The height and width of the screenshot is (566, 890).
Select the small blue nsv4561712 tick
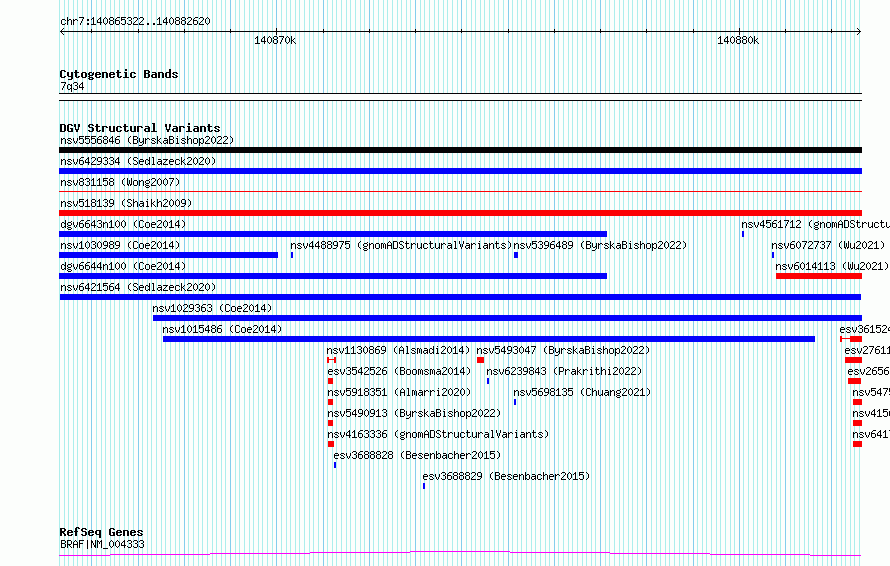(743, 234)
